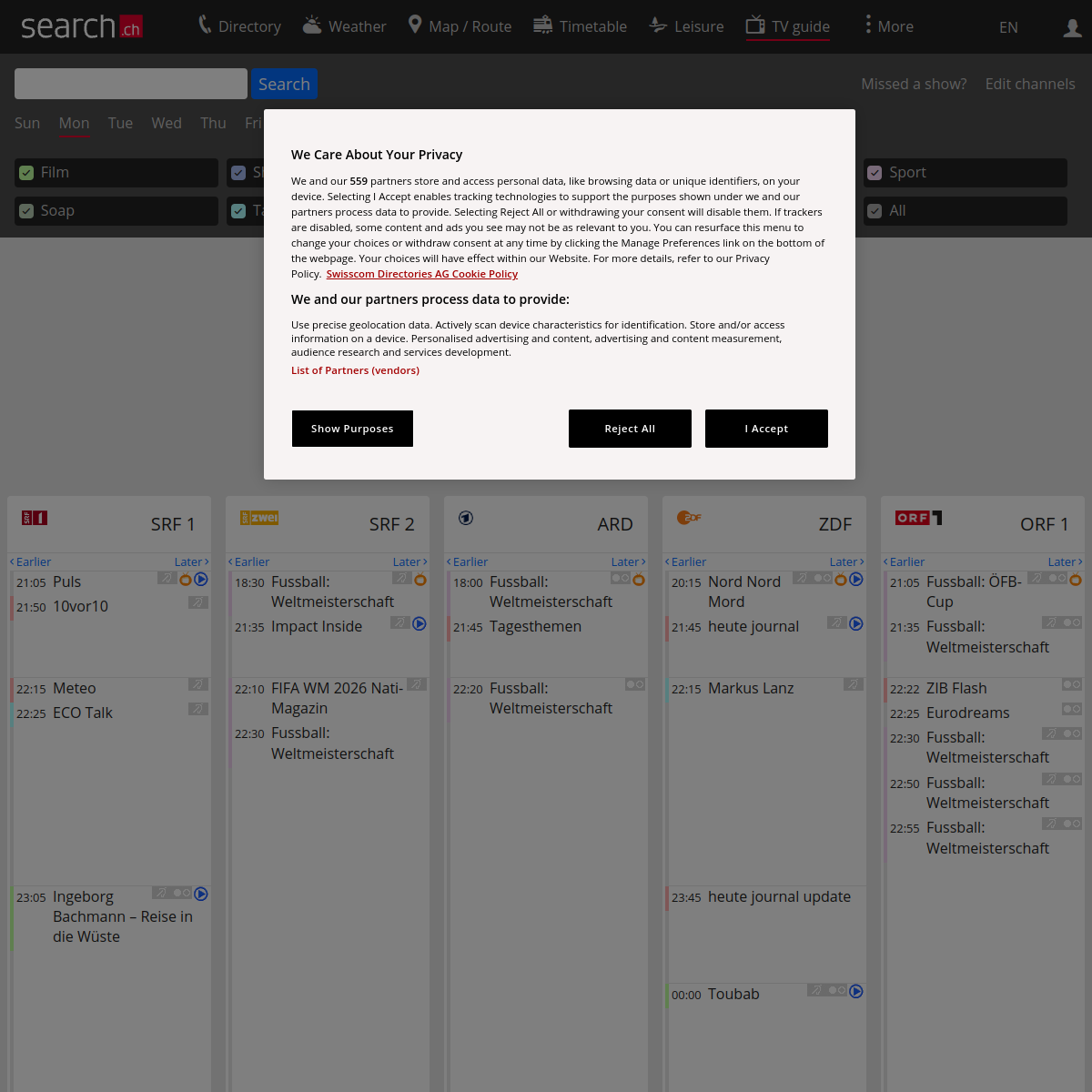Select the Wed day tab
1092x1092 pixels.
(167, 123)
